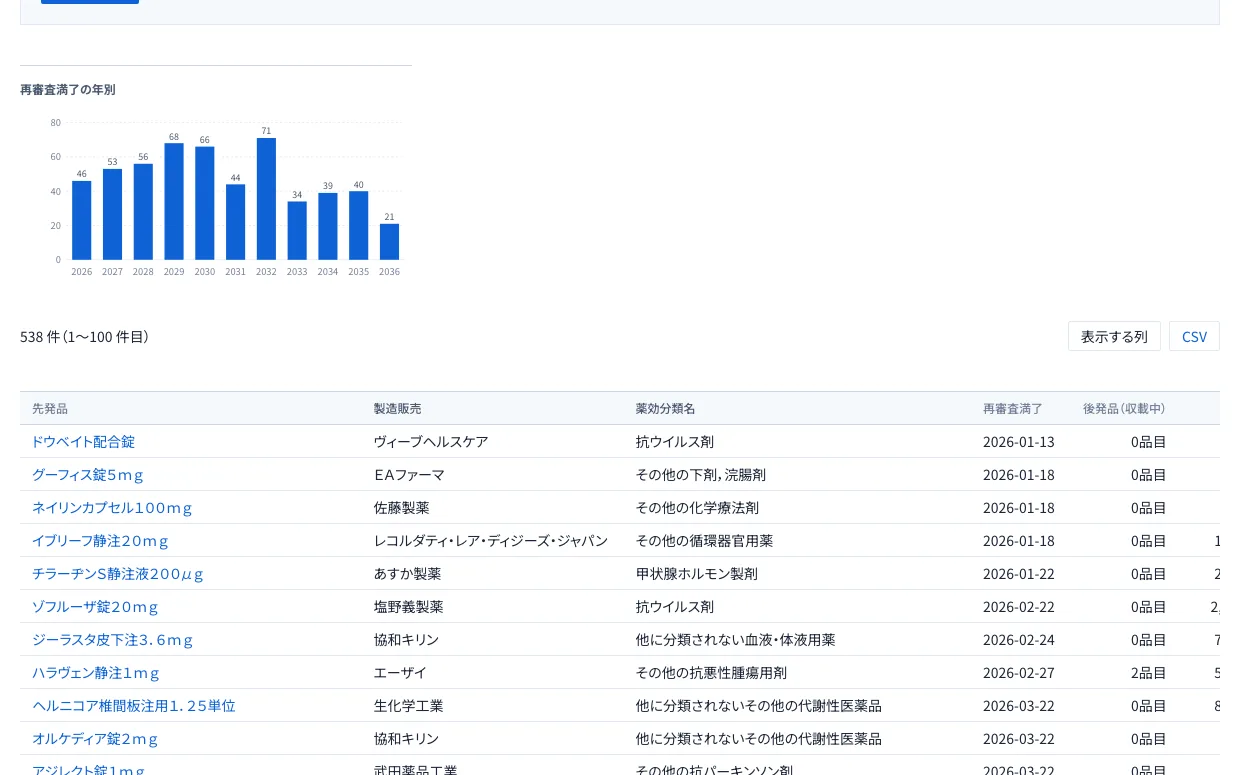
Task: Click the 2026-02-24 date cell
Action: pyautogui.click(x=1018, y=639)
